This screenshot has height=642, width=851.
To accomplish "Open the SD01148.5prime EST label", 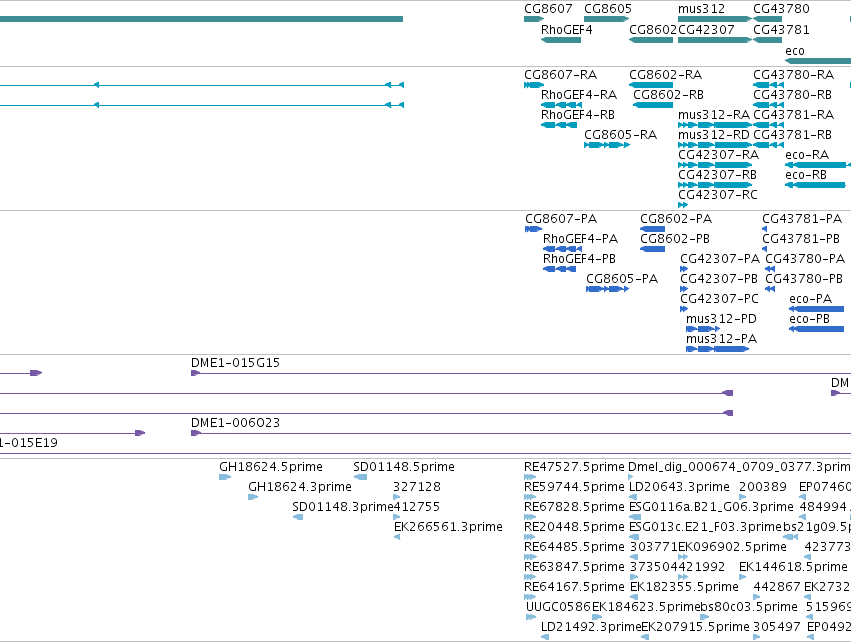I will (404, 467).
